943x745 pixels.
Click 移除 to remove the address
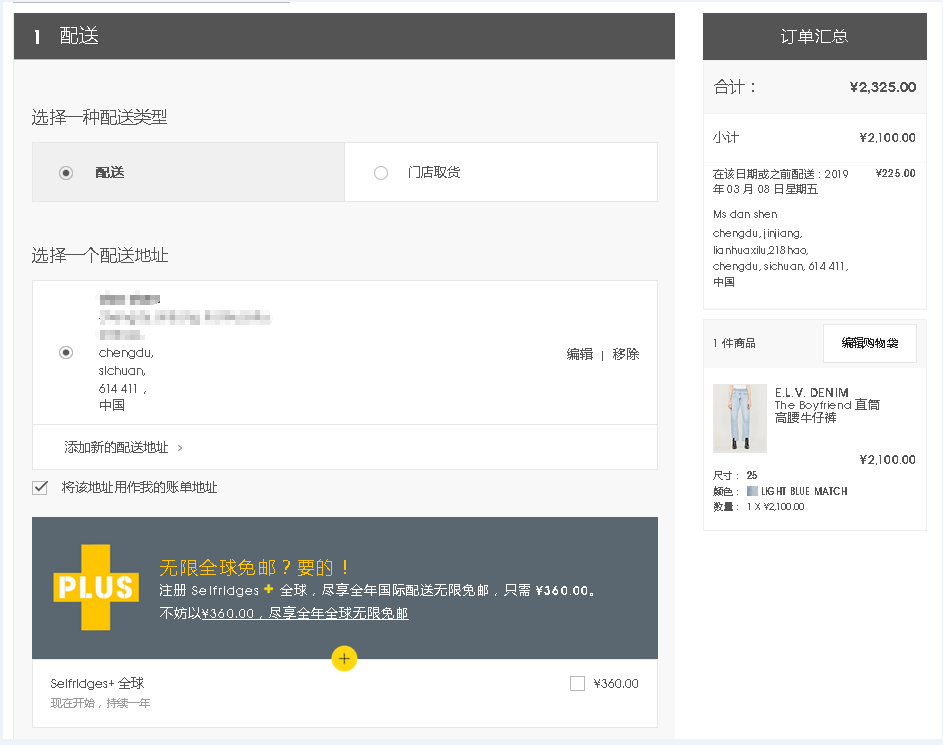pyautogui.click(x=625, y=354)
